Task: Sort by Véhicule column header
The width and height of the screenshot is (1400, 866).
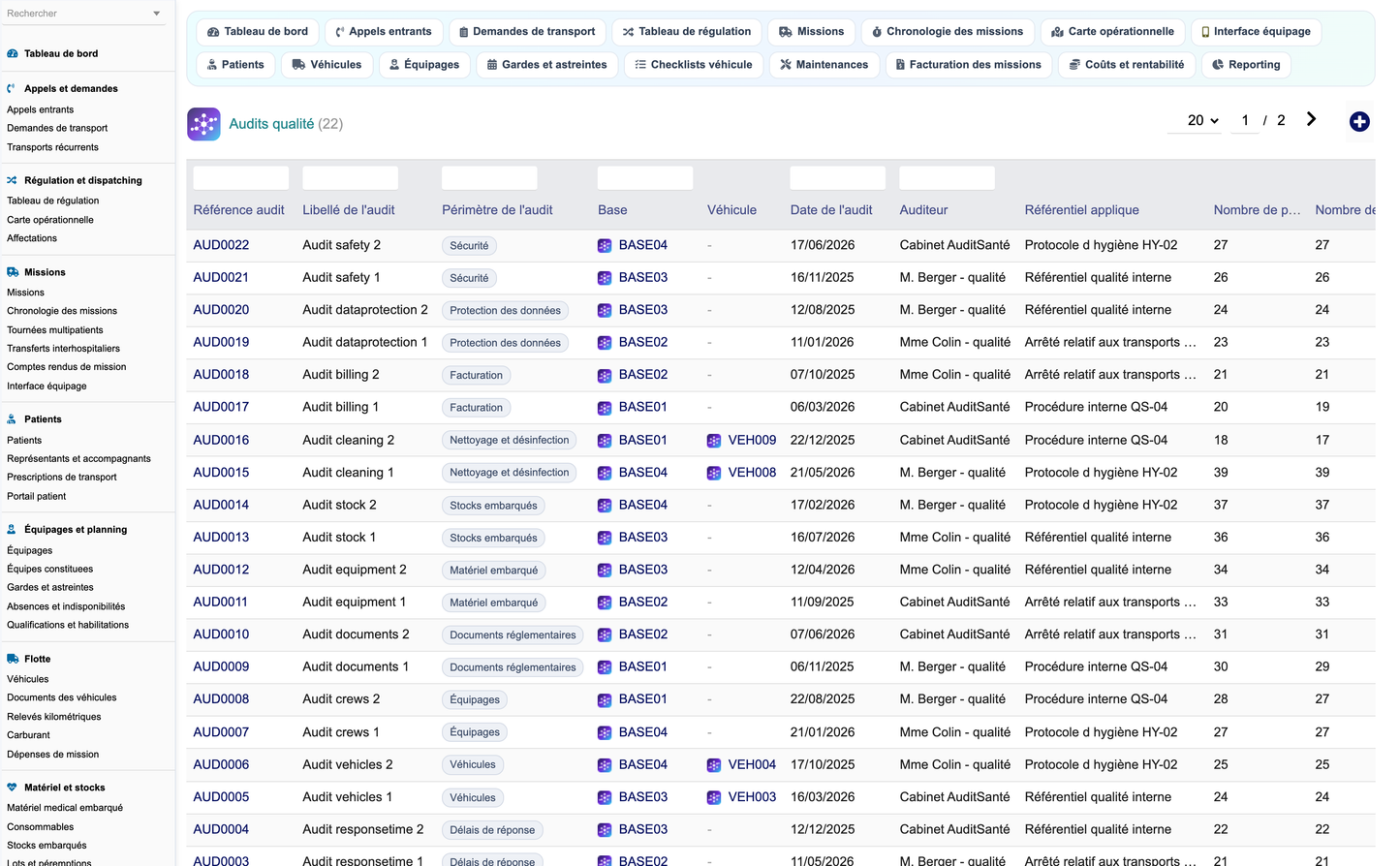Action: click(x=731, y=210)
